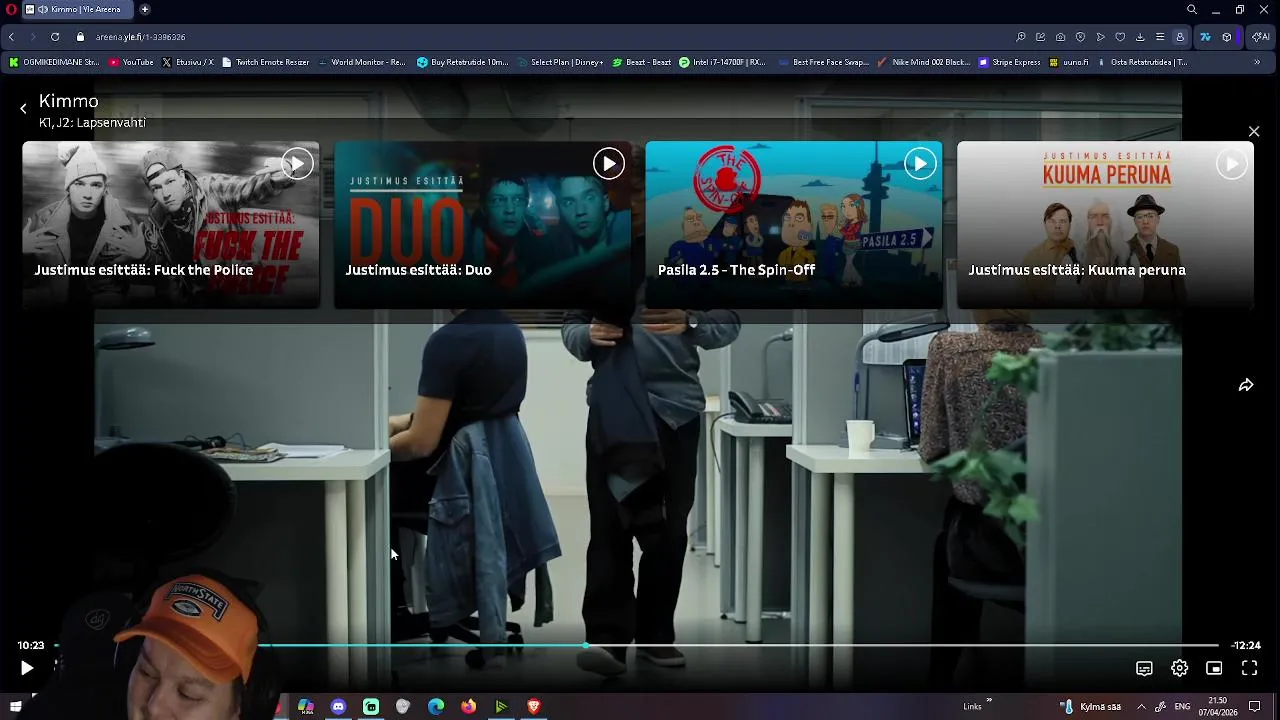This screenshot has height=720, width=1280.
Task: Open the Fuck the Police thumbnail card
Action: click(171, 225)
